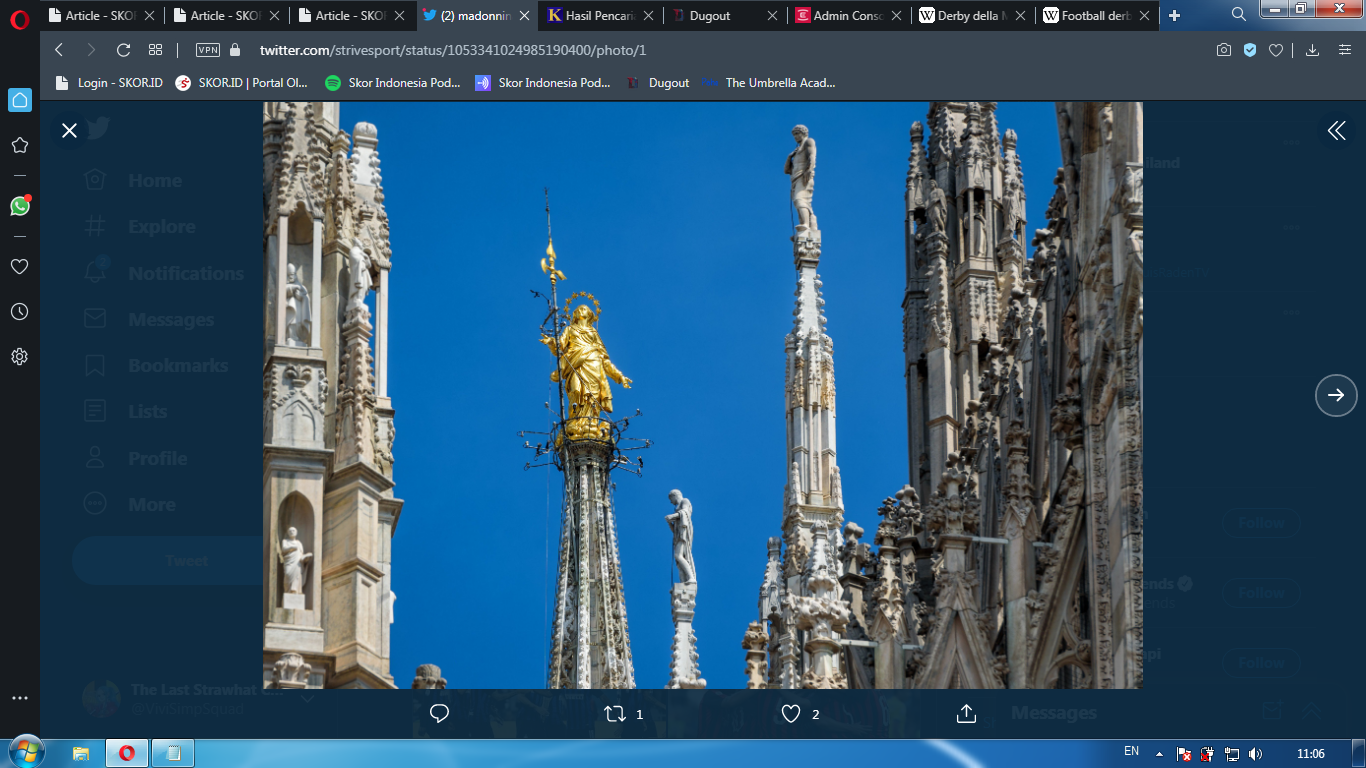1366x768 pixels.
Task: Go to next photo arrow
Action: [1336, 395]
